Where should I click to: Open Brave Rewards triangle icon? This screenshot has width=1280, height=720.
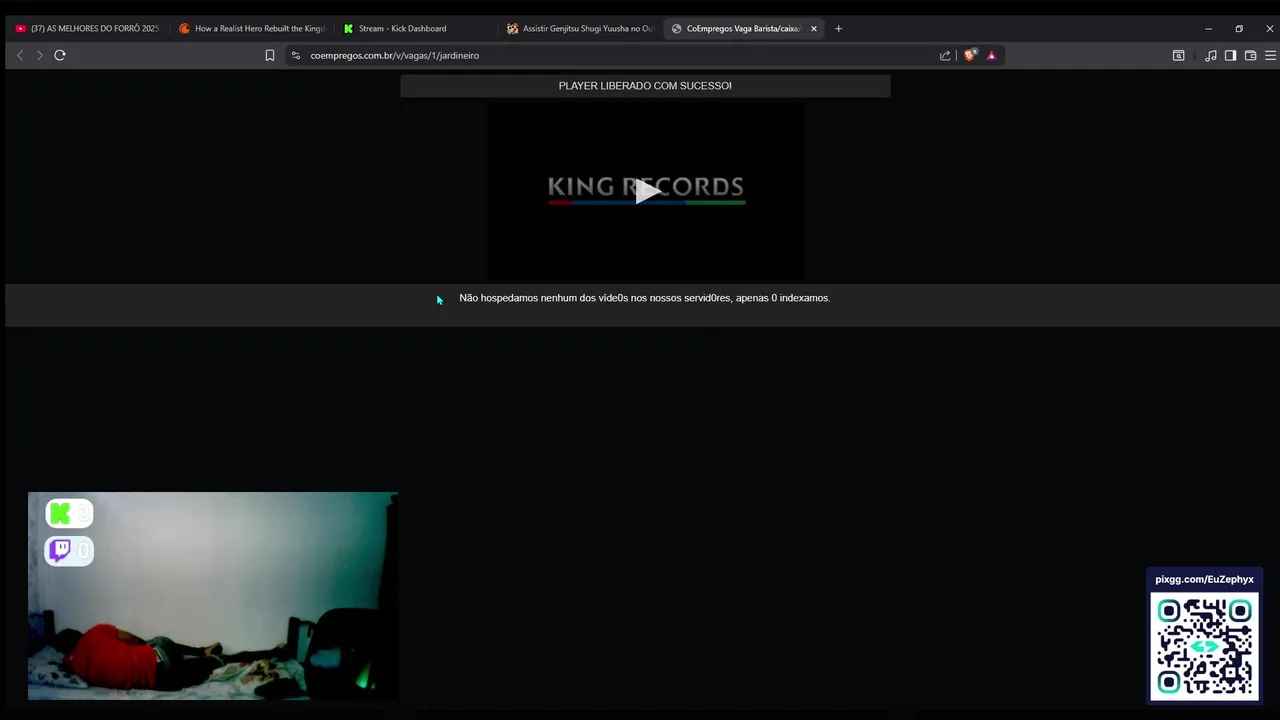992,55
